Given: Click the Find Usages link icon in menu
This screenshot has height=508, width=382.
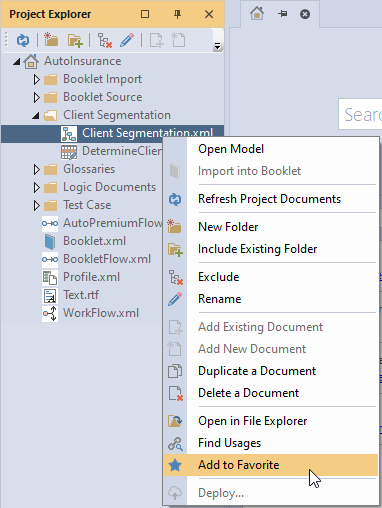Looking at the screenshot, I should pos(175,444).
